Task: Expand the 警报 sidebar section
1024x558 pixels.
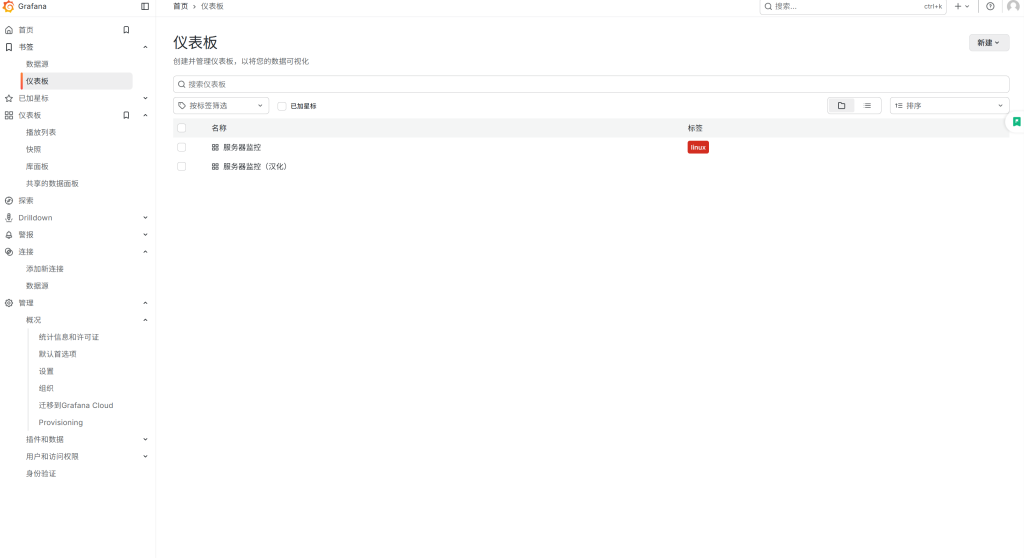Action: point(145,234)
